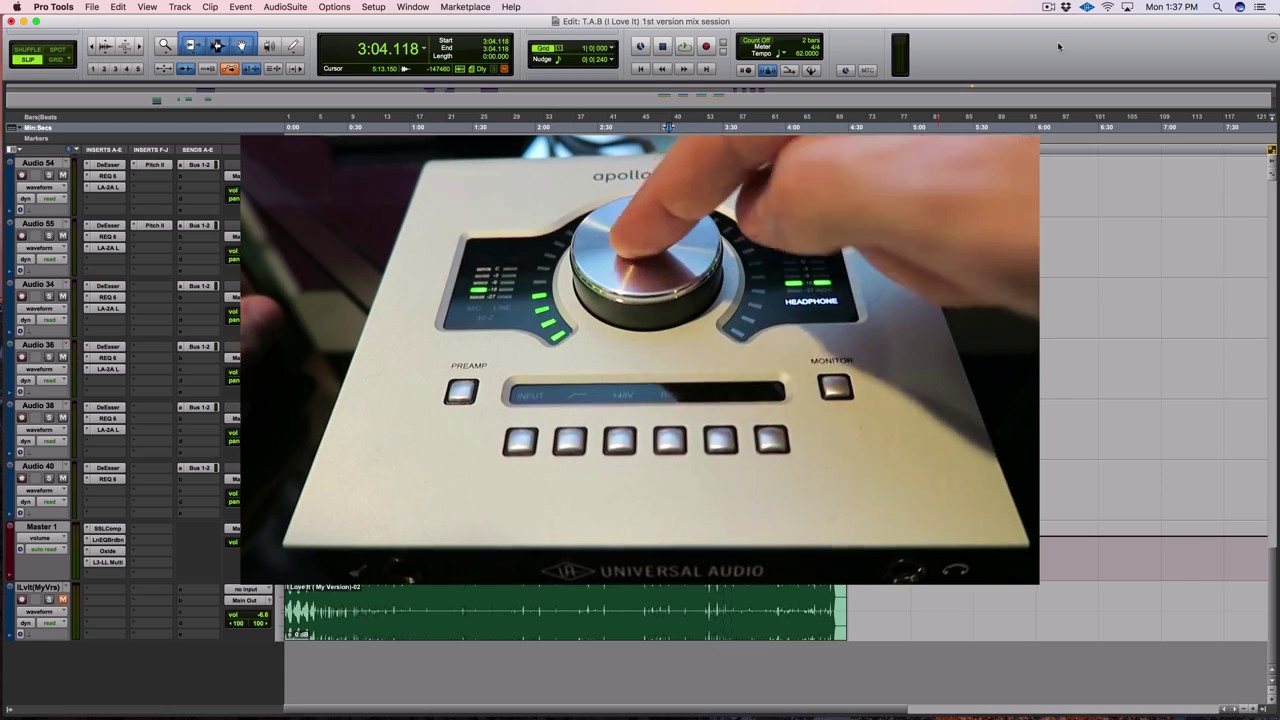1280x720 pixels.
Task: Click the Rewind transport button
Action: pyautogui.click(x=662, y=69)
